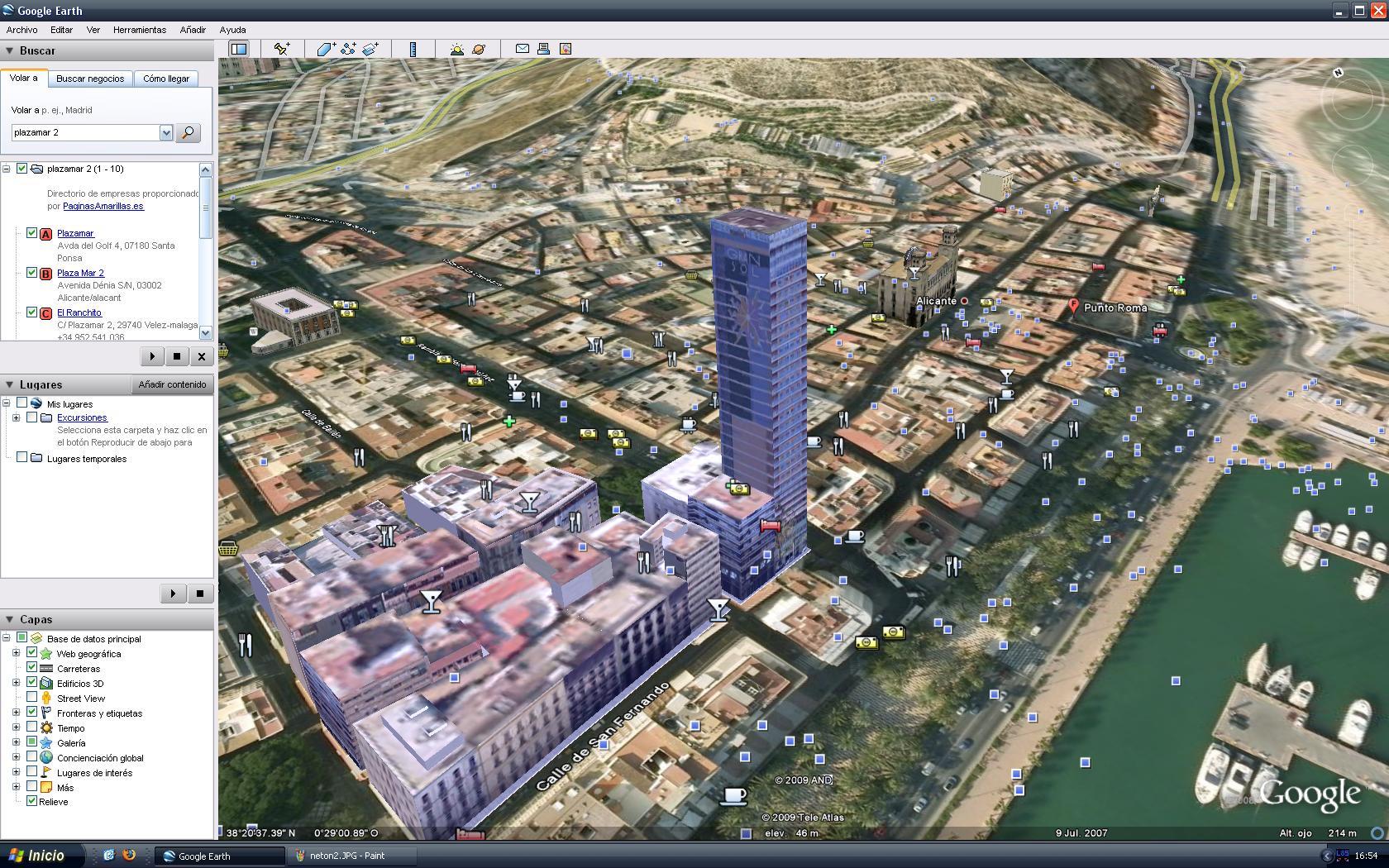Click the add path tool
The image size is (1389, 868).
tap(348, 49)
